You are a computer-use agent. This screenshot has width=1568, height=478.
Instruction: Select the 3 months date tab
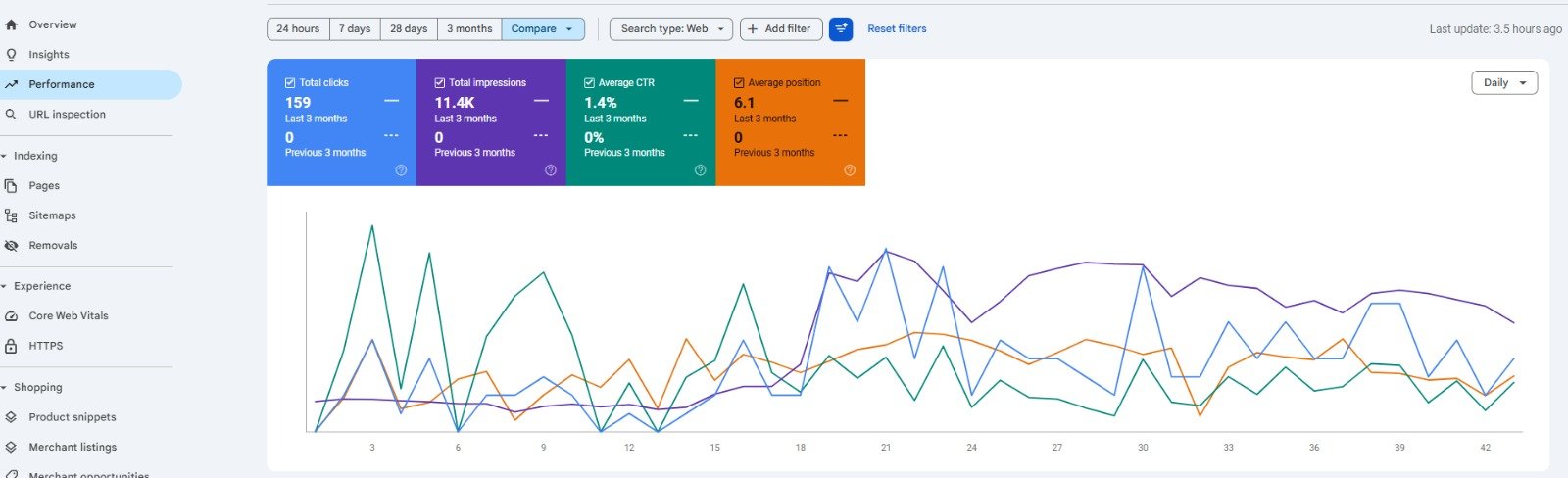(469, 29)
